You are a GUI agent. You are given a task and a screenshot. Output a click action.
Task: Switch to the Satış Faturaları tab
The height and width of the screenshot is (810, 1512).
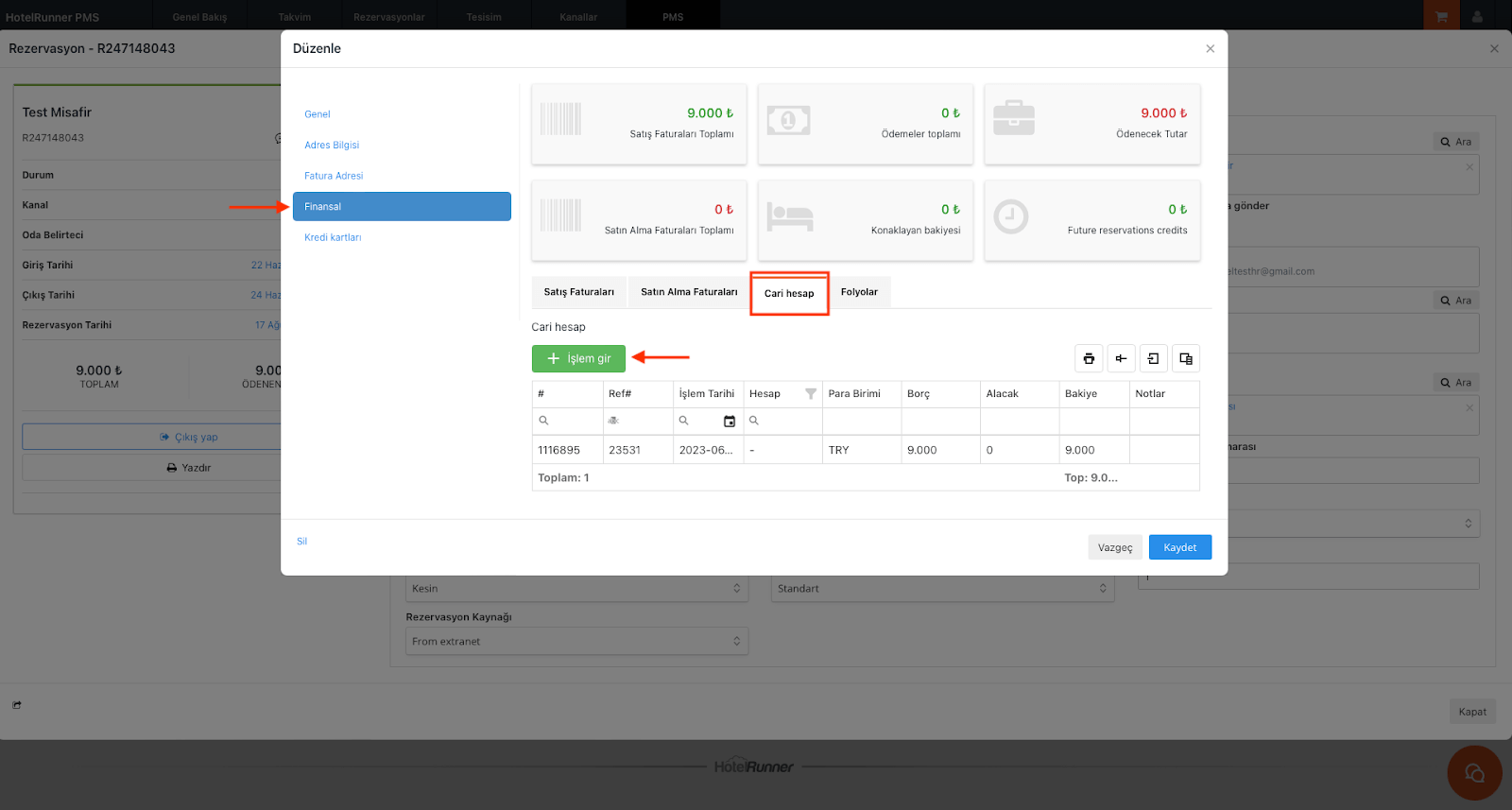pos(578,292)
